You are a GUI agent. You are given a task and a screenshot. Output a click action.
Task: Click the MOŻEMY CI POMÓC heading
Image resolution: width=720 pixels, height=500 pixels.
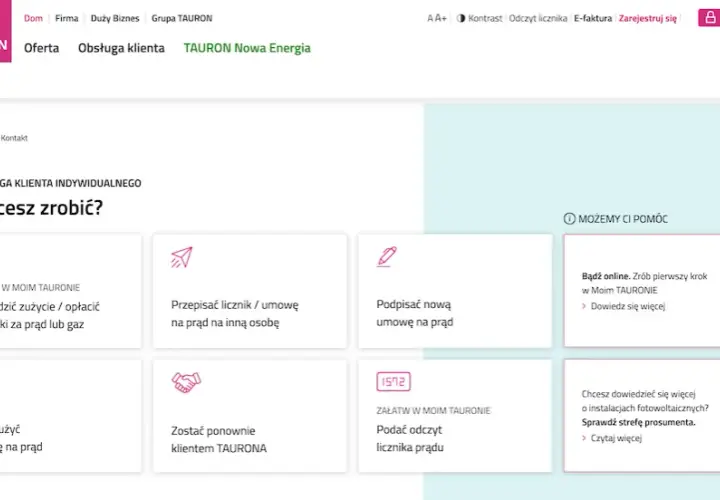[x=623, y=219]
